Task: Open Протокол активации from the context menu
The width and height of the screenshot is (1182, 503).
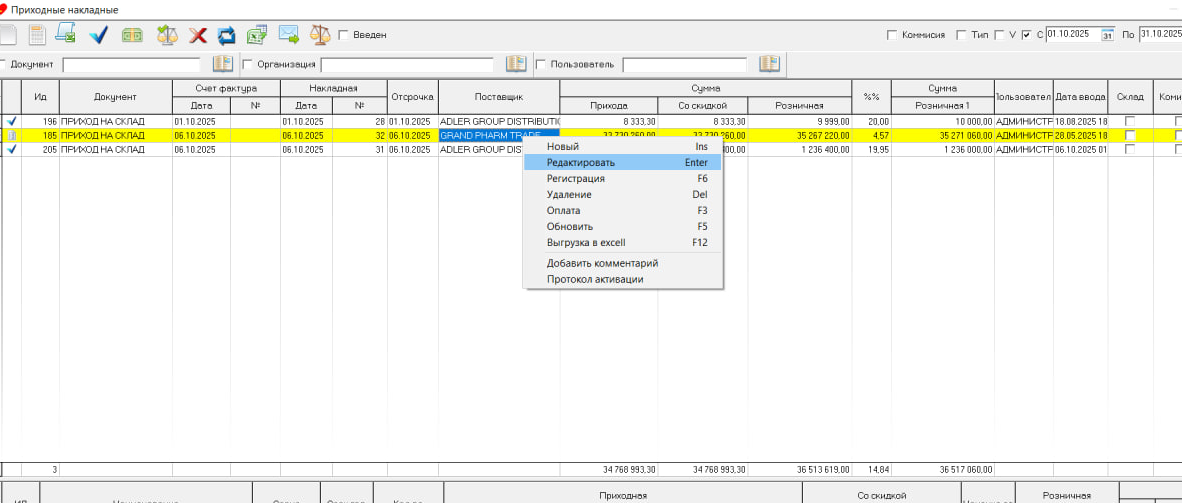Action: tap(623, 279)
